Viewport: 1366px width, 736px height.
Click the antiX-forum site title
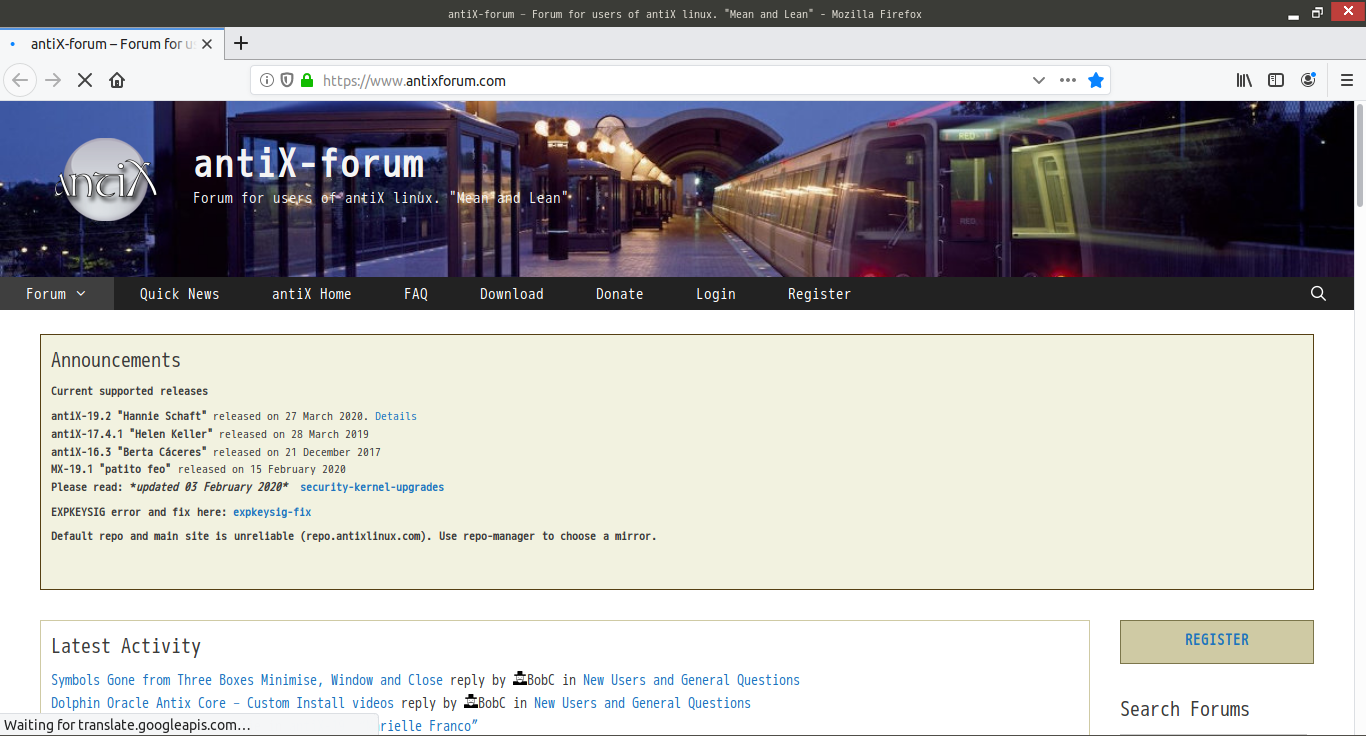click(x=309, y=163)
